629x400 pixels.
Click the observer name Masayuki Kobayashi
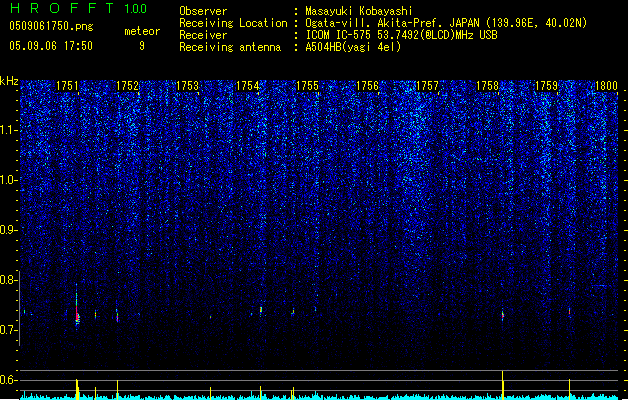coord(359,11)
